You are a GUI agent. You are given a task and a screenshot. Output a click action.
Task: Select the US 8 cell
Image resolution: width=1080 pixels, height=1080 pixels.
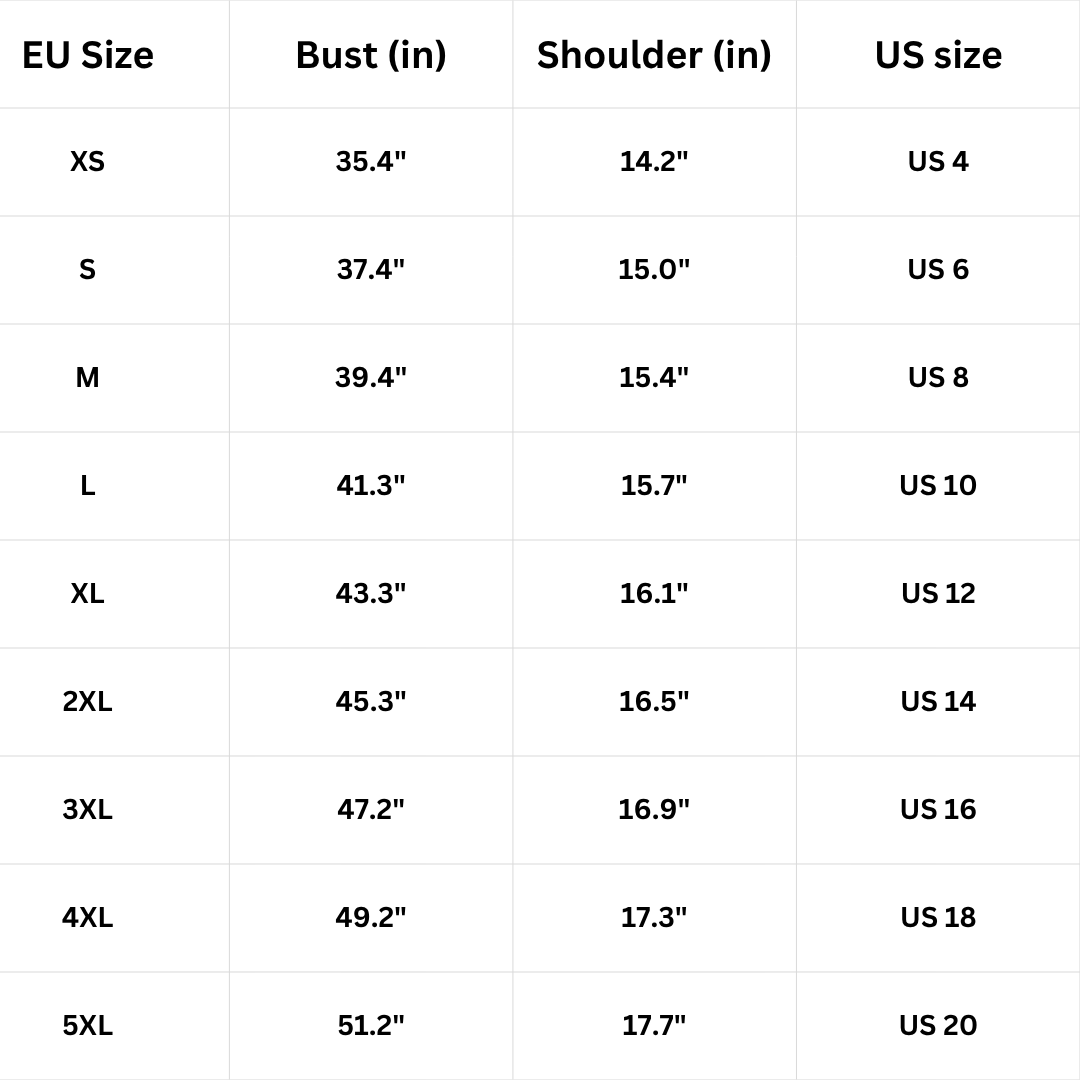[x=938, y=377]
